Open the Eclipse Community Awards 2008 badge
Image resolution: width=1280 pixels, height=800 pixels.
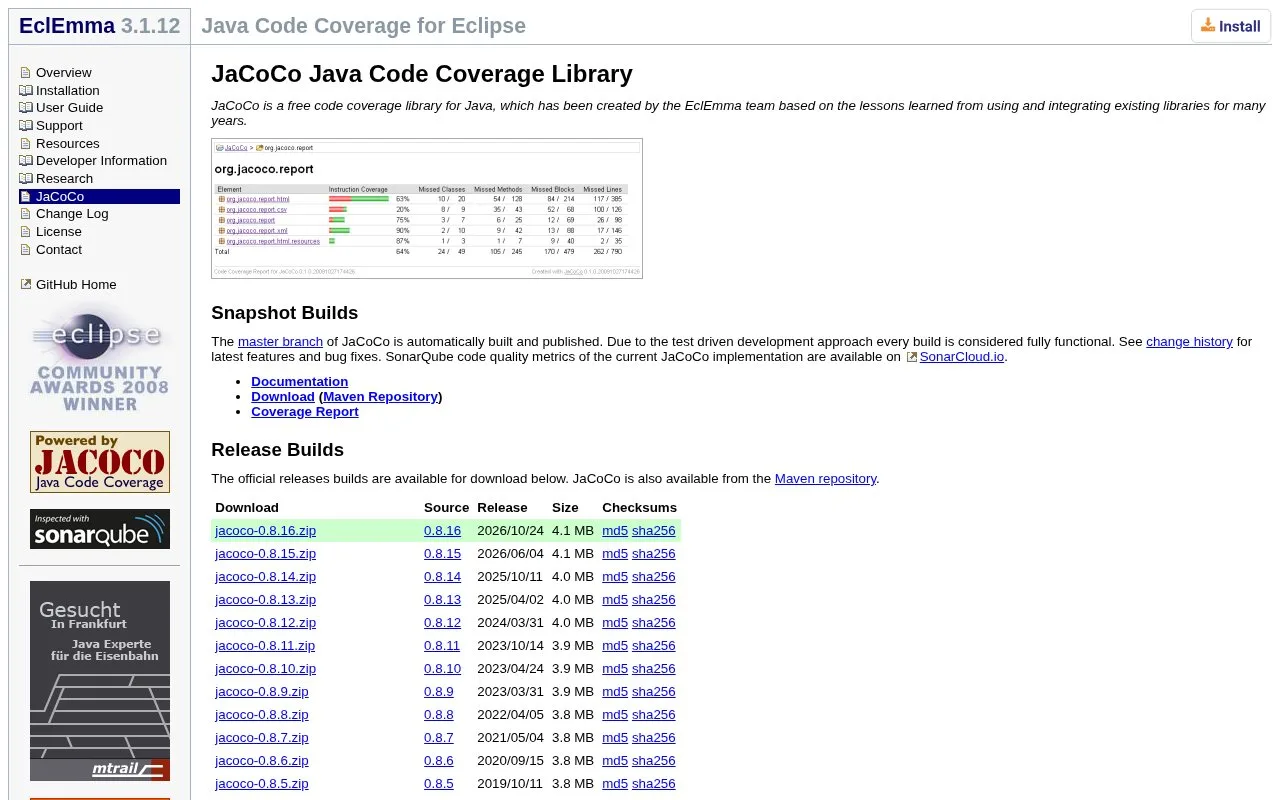(x=100, y=359)
